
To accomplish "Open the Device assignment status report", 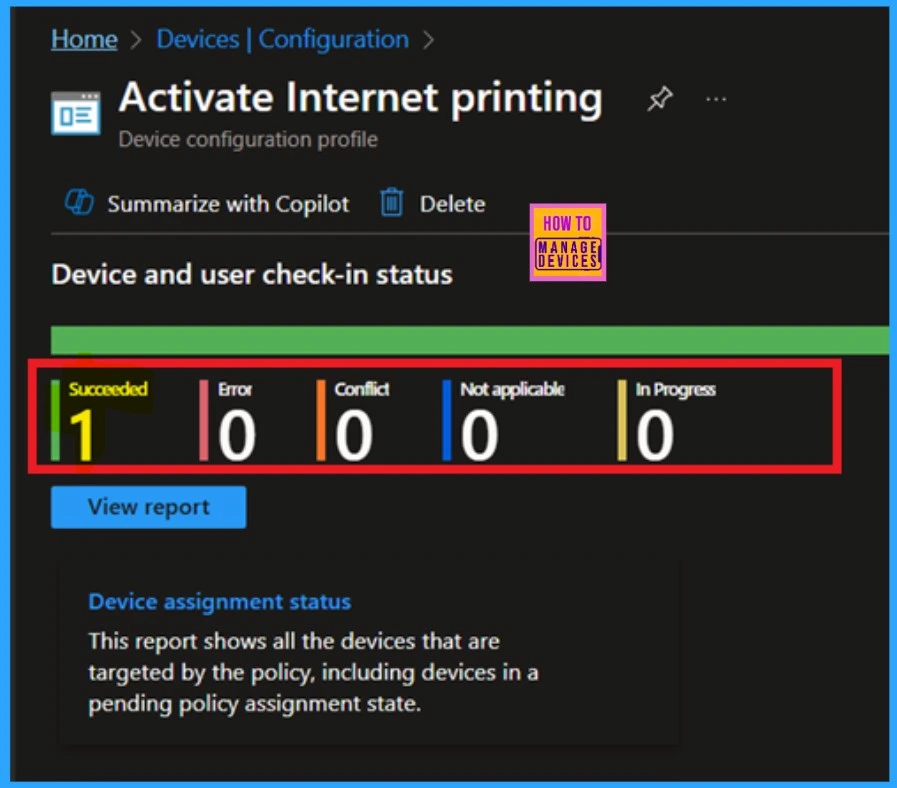I will pyautogui.click(x=220, y=602).
